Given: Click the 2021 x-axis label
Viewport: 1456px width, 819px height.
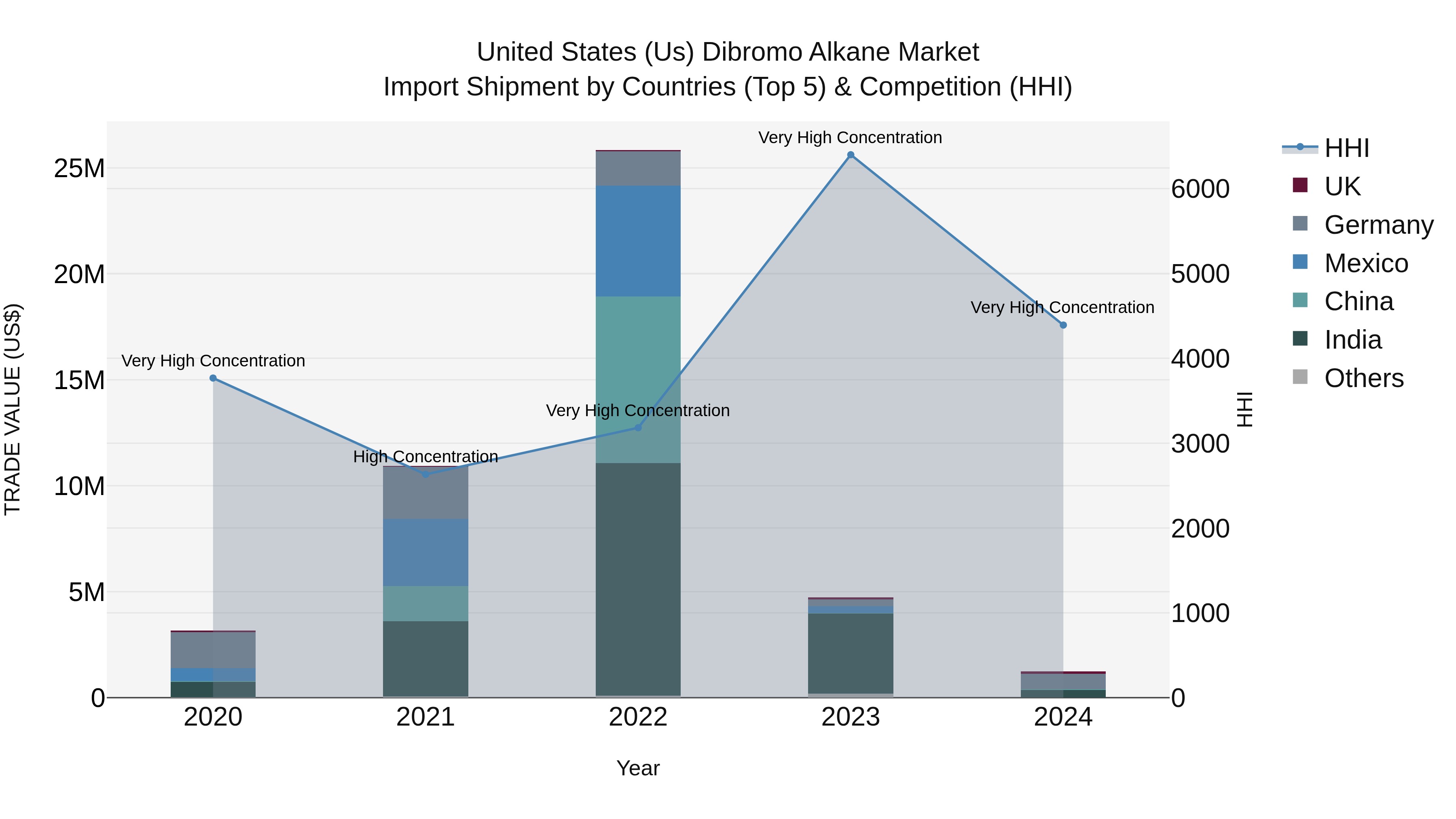Looking at the screenshot, I should pos(425,717).
